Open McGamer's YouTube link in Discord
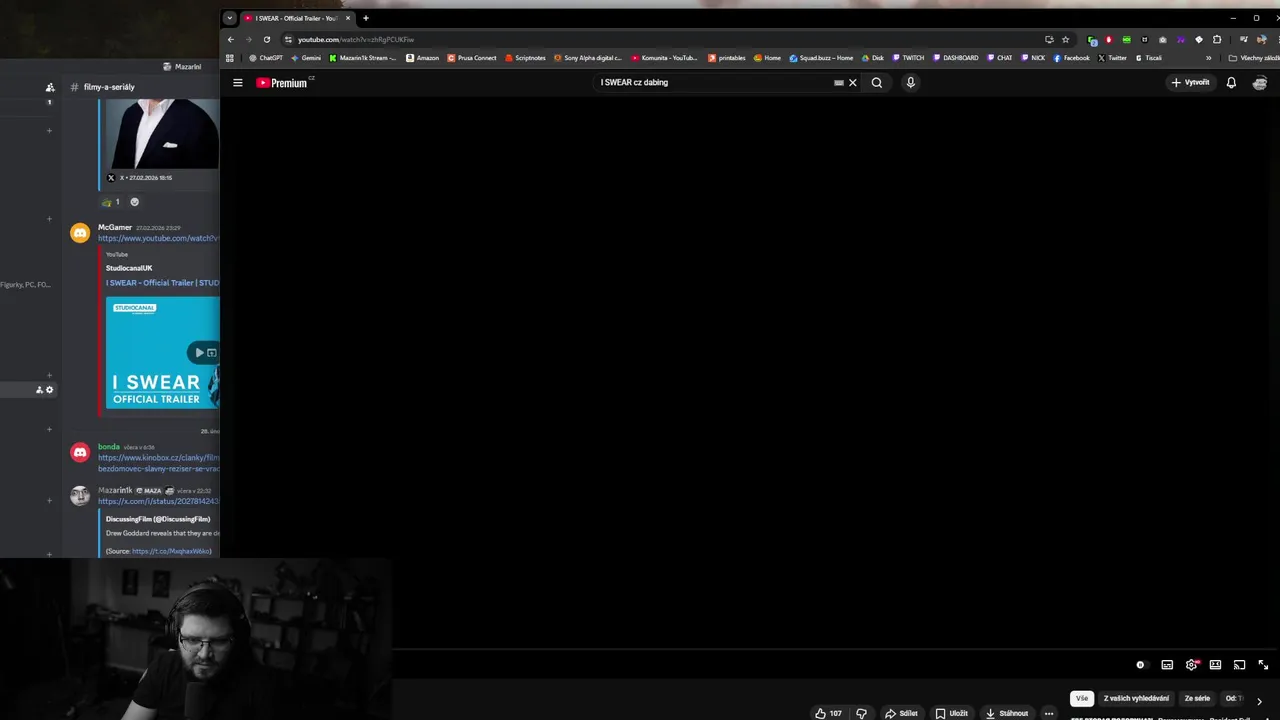The image size is (1280, 720). coord(158,238)
